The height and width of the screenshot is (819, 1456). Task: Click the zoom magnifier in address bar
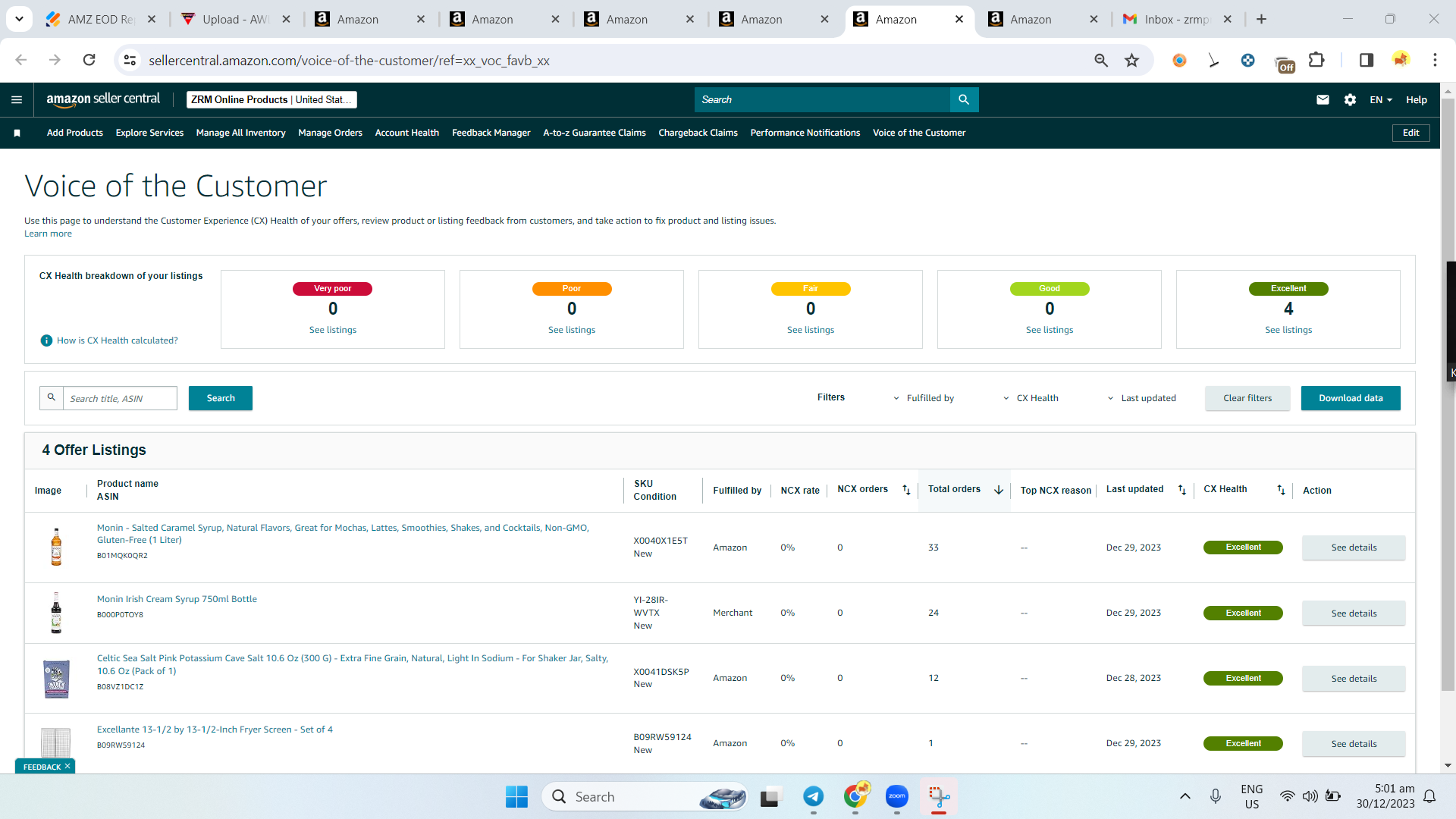pos(1101,60)
